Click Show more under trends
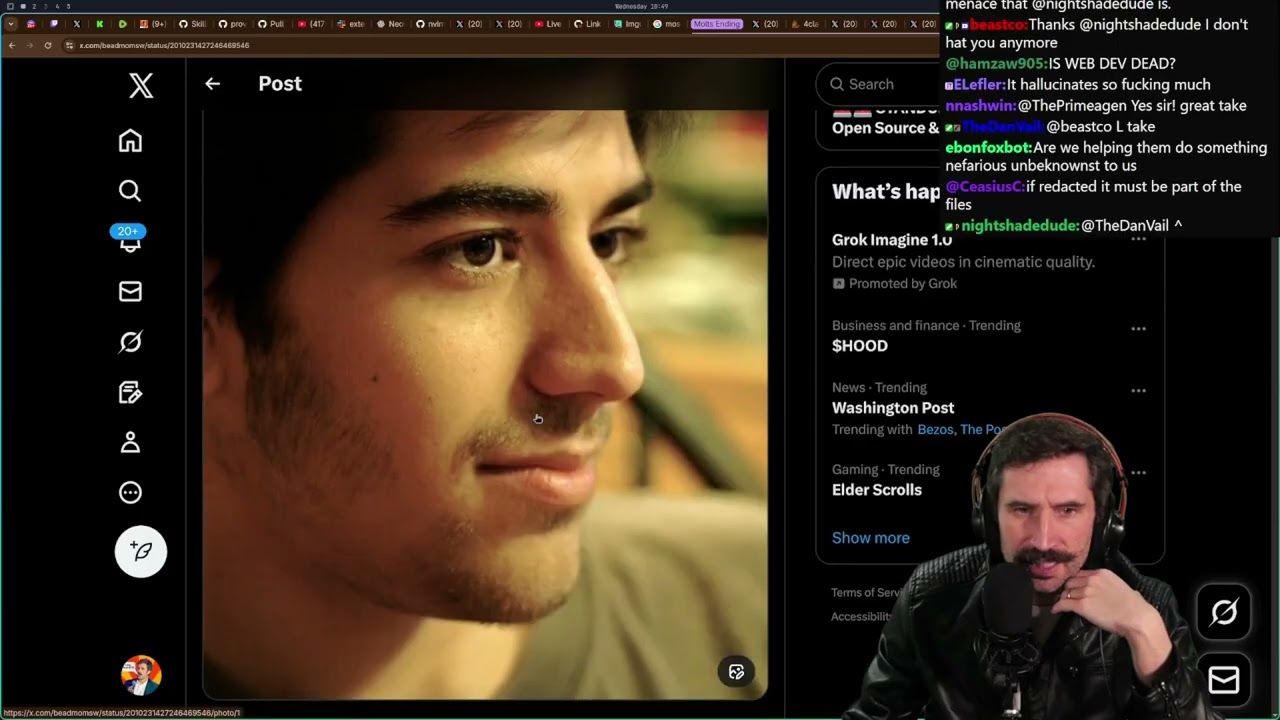 [x=871, y=538]
